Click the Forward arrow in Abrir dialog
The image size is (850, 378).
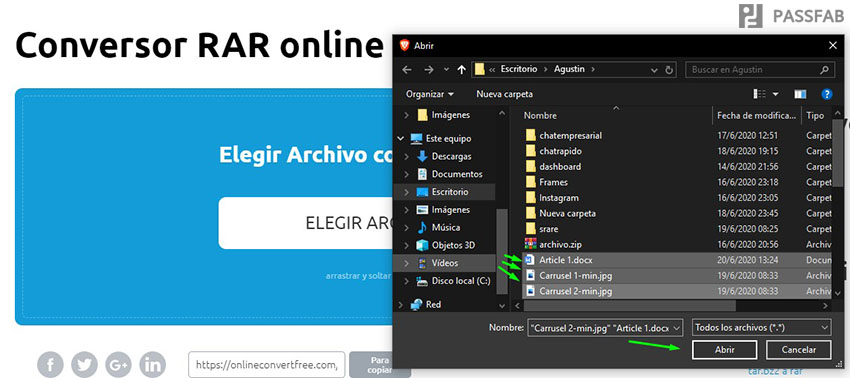tap(429, 69)
